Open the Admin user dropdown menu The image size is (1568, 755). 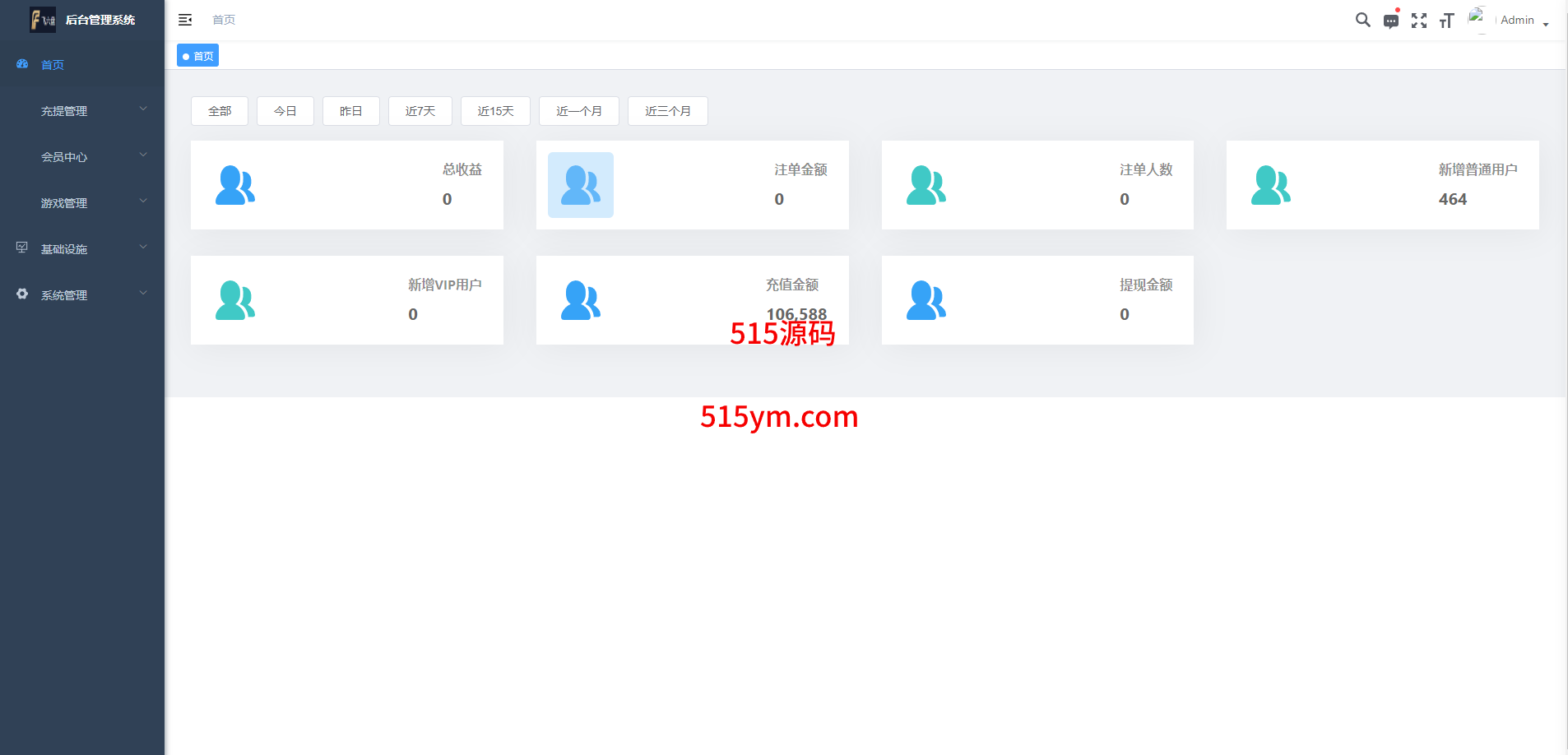(x=1524, y=21)
